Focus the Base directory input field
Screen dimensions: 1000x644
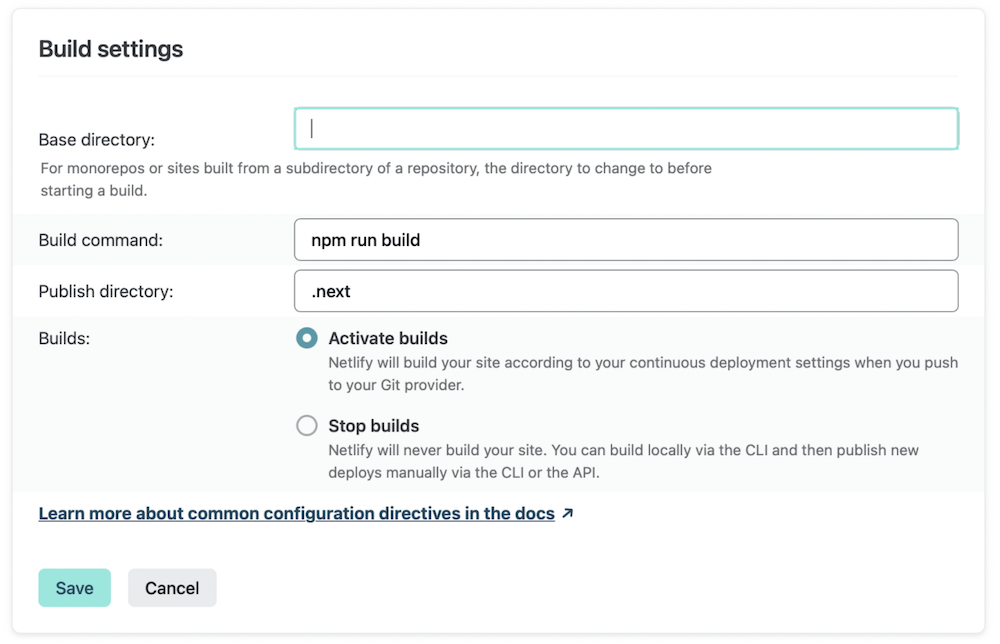[626, 129]
